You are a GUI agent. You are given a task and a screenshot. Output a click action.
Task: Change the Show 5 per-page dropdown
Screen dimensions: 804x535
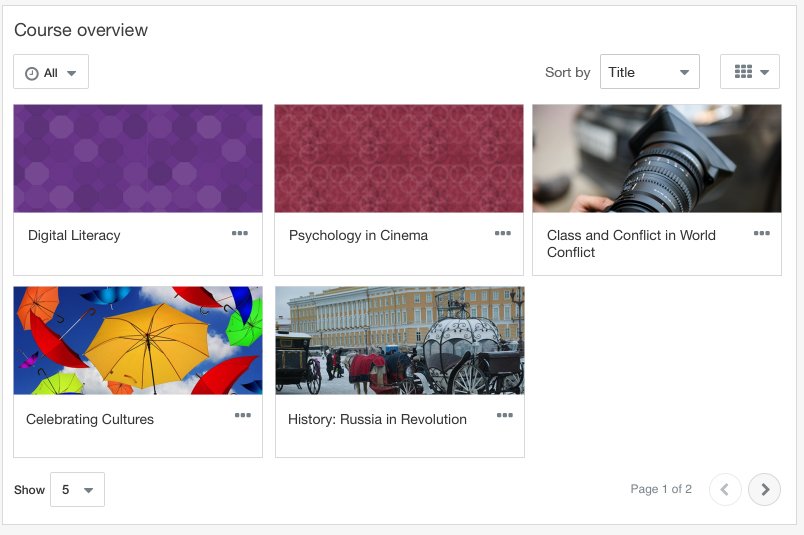tap(77, 489)
